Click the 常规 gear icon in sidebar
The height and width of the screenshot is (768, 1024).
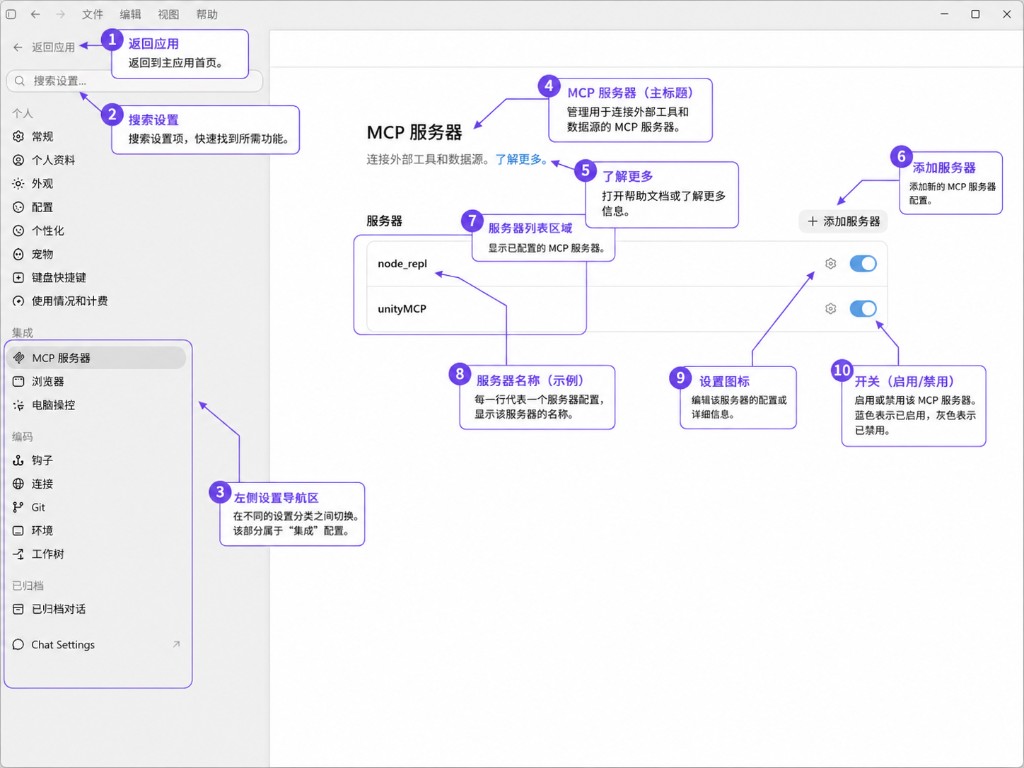point(18,136)
